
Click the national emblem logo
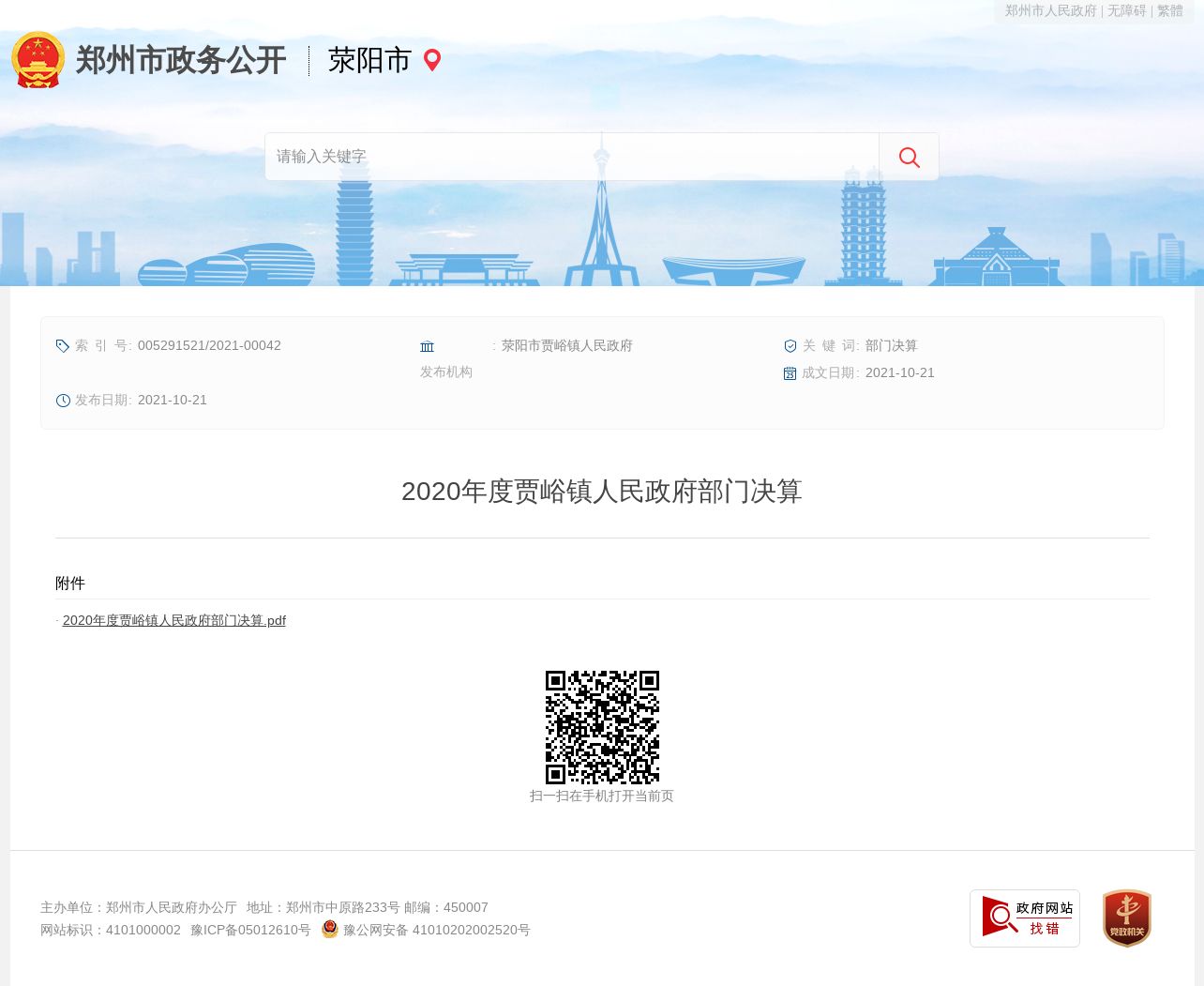[x=38, y=60]
